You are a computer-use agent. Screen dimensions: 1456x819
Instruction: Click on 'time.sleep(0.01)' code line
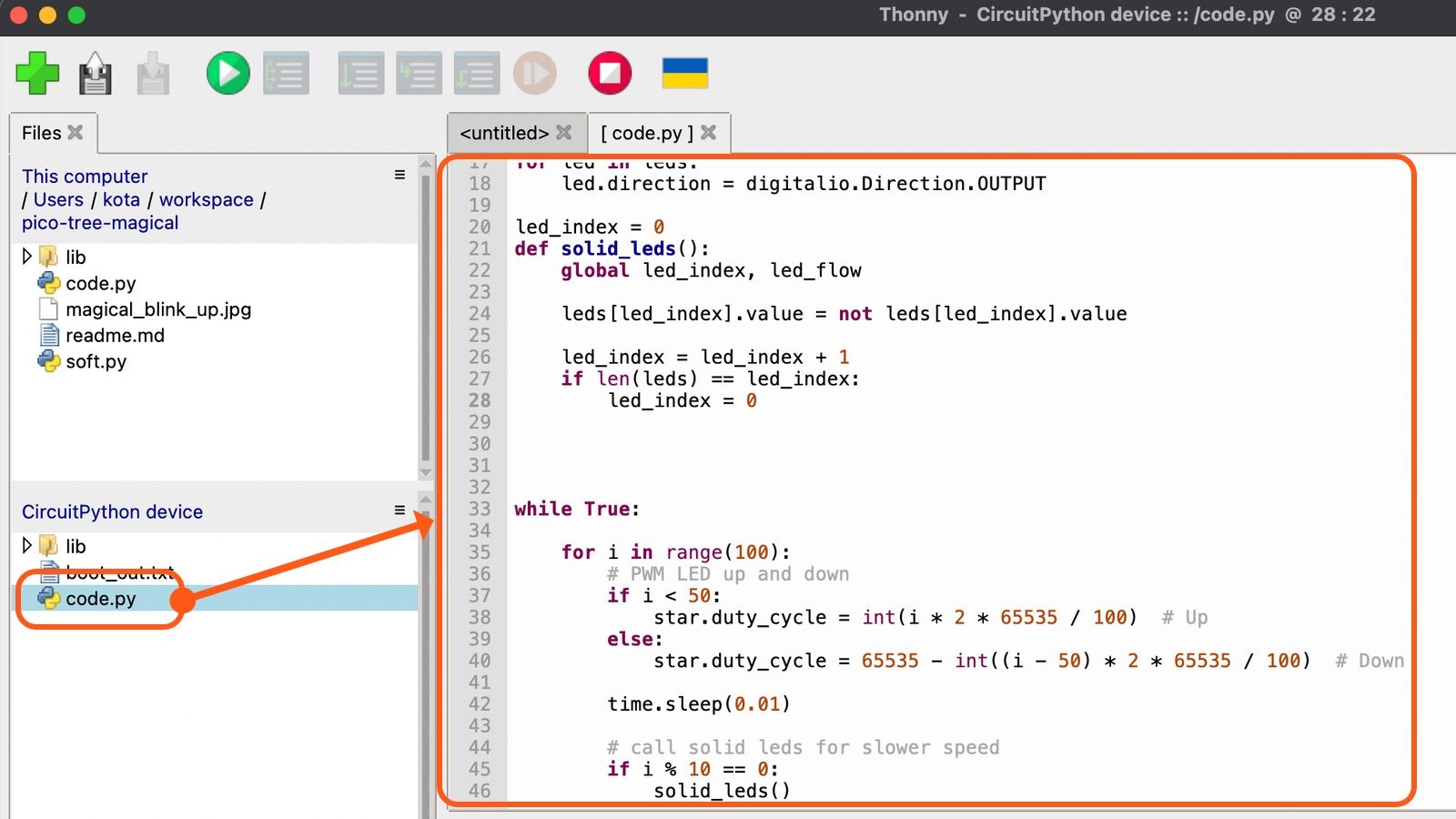[698, 703]
